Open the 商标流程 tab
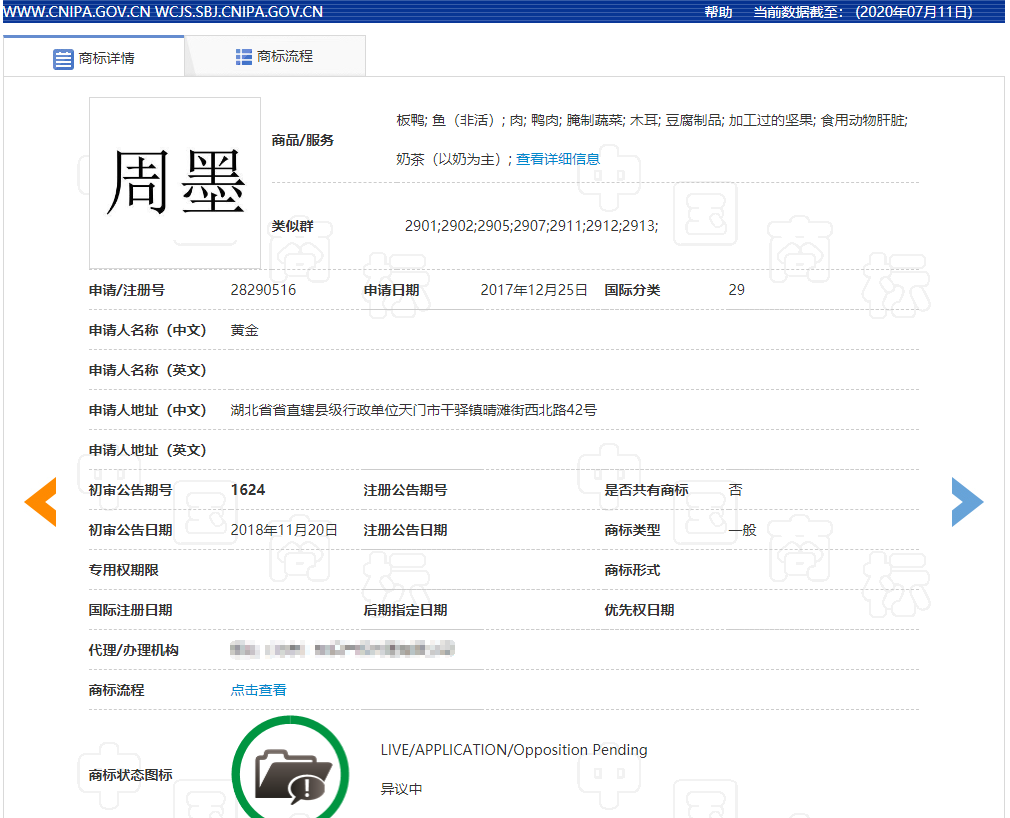Screen dimensions: 1010x818 (275, 57)
